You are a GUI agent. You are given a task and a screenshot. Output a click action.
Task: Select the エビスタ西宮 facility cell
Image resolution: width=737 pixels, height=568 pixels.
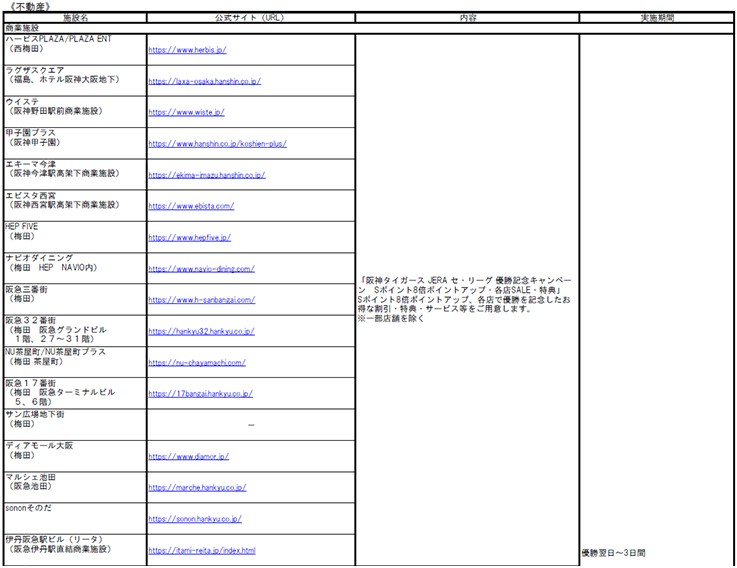coord(75,205)
